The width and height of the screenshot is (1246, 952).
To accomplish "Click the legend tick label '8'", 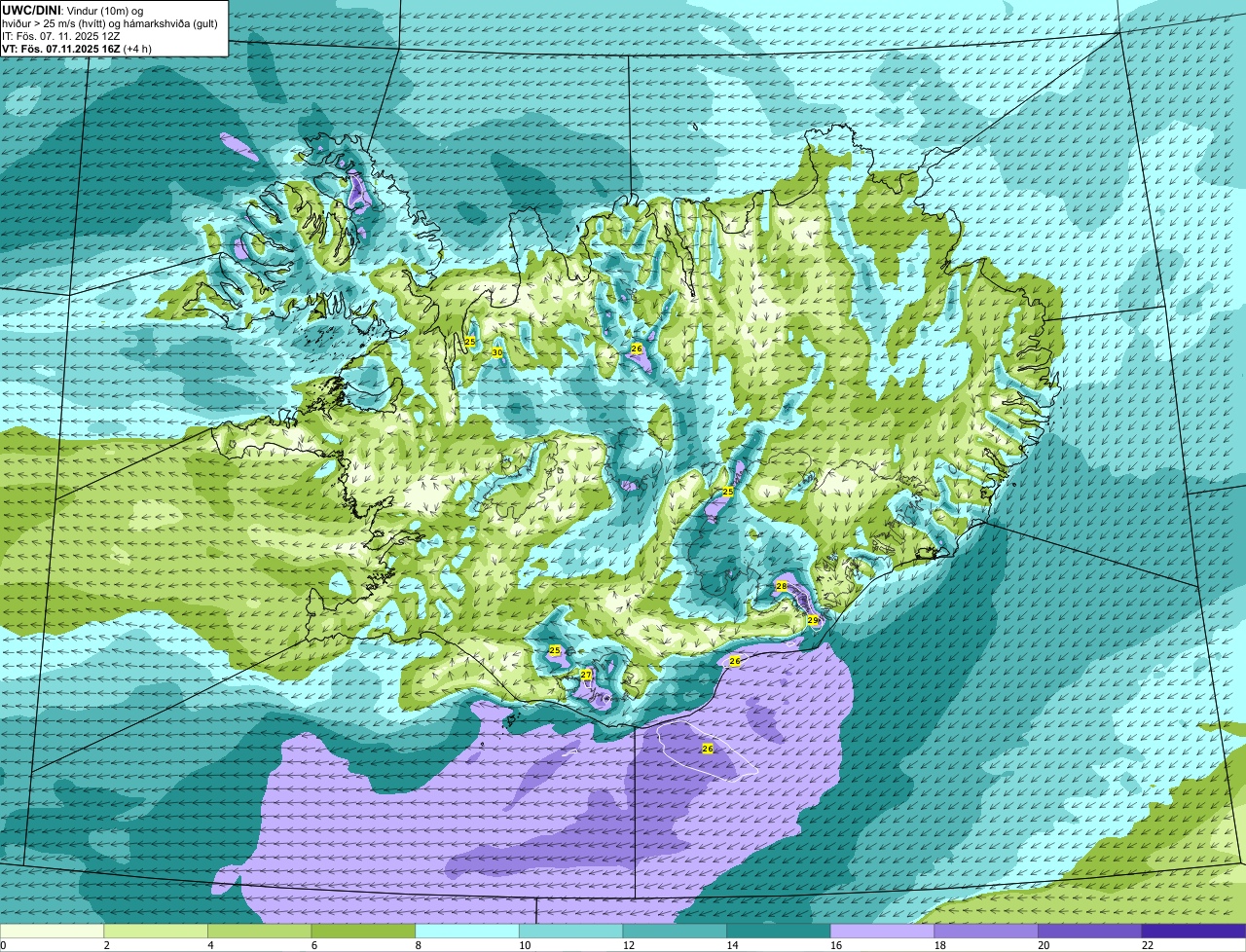I will [419, 945].
